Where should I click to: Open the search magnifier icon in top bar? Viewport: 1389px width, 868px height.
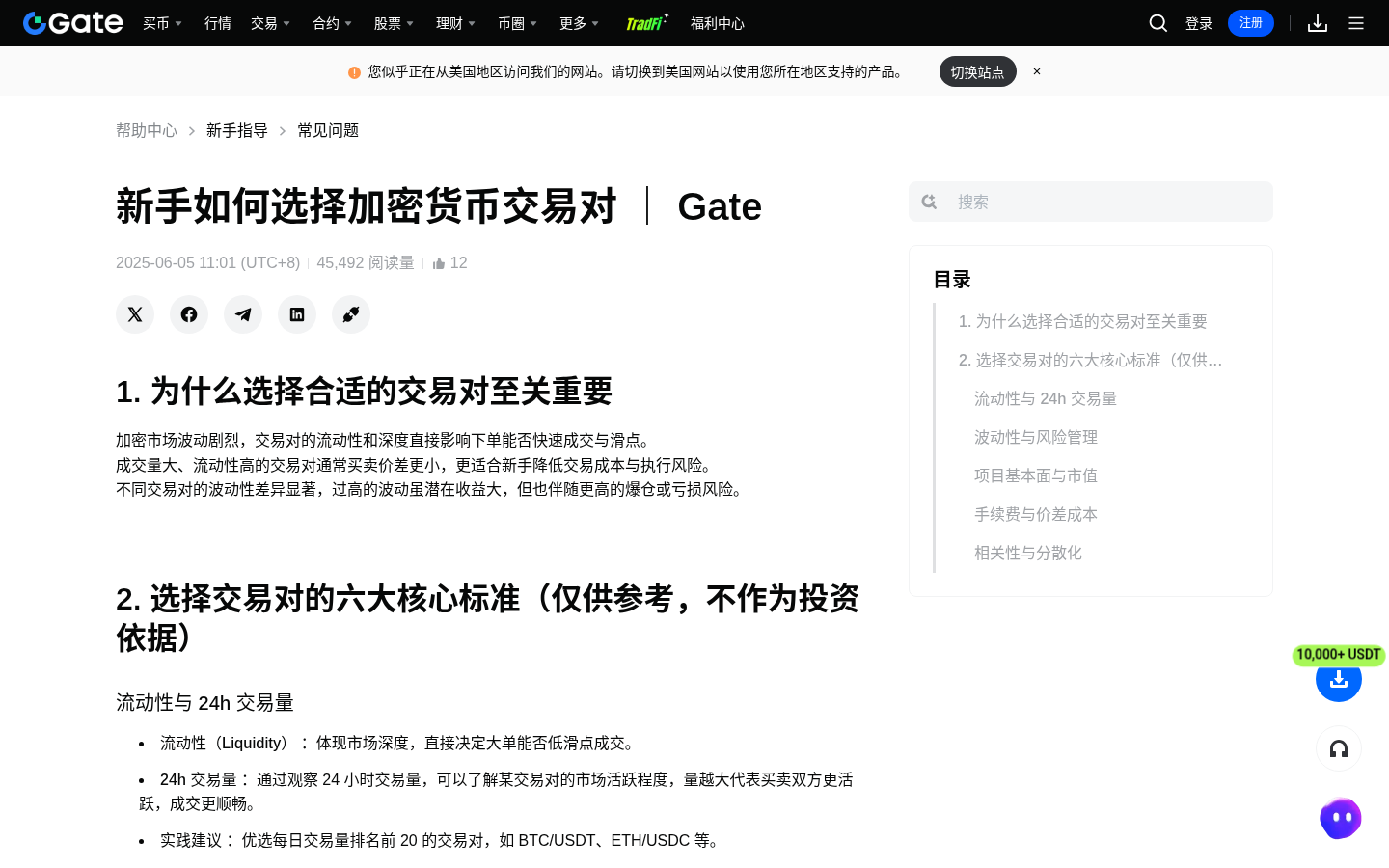[1158, 23]
